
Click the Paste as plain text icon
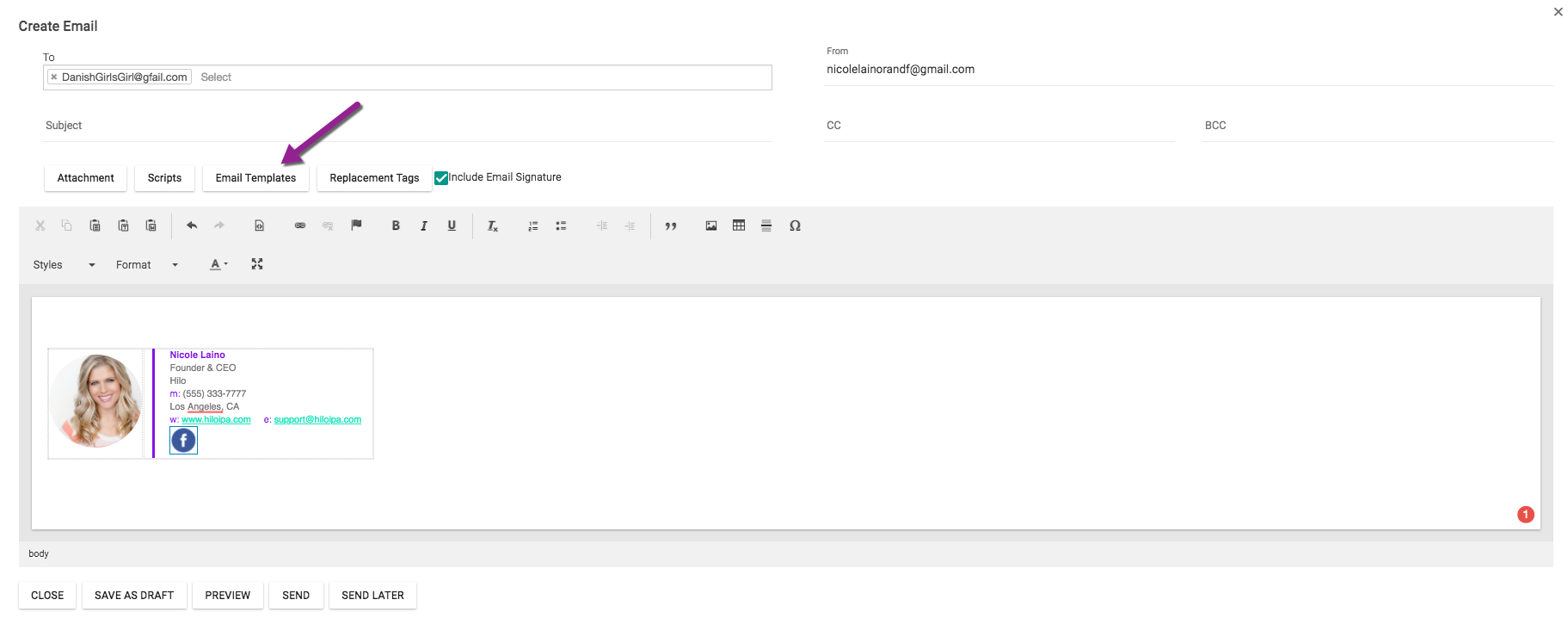(123, 226)
